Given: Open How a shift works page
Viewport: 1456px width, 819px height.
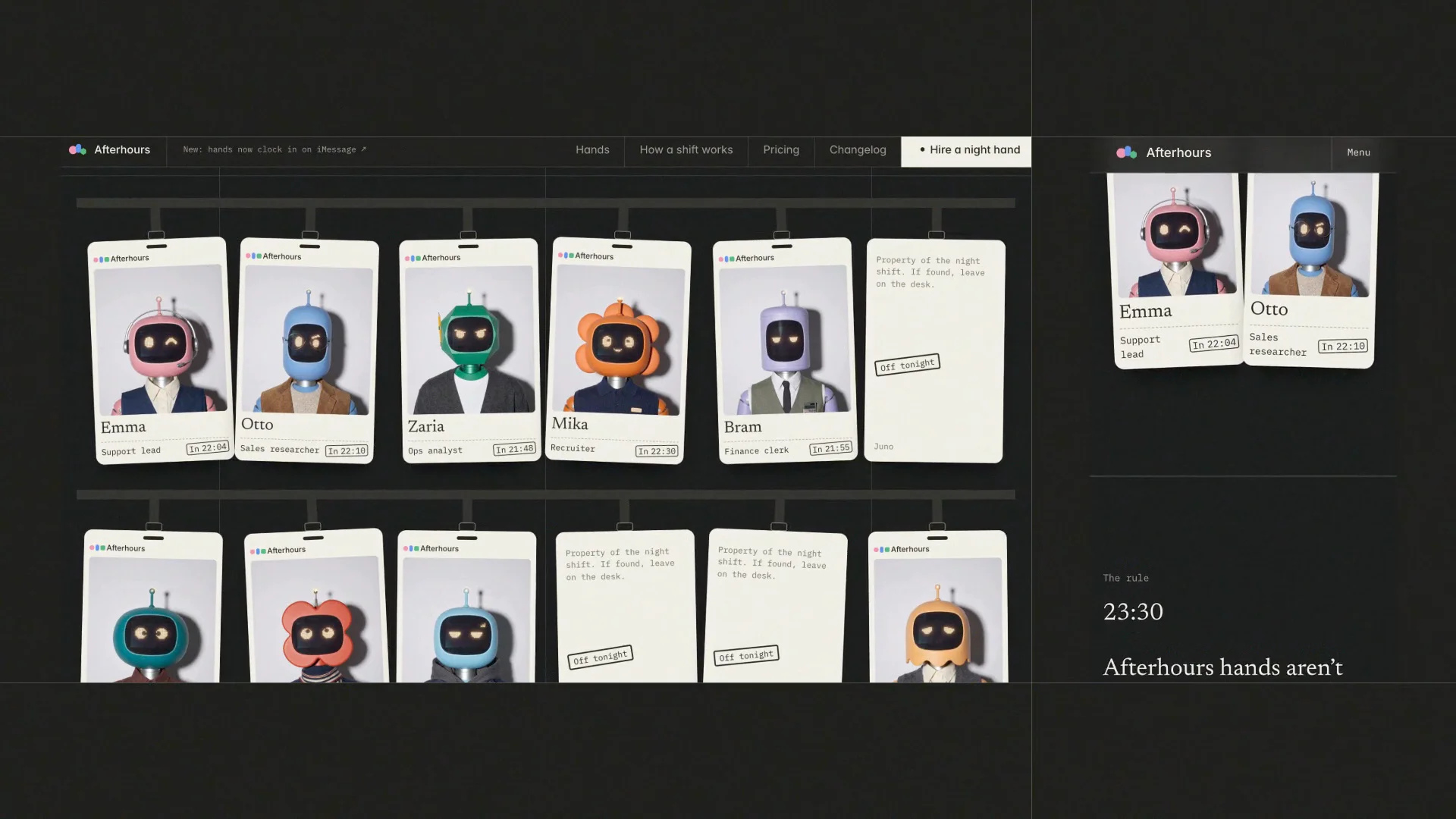Looking at the screenshot, I should click(686, 150).
